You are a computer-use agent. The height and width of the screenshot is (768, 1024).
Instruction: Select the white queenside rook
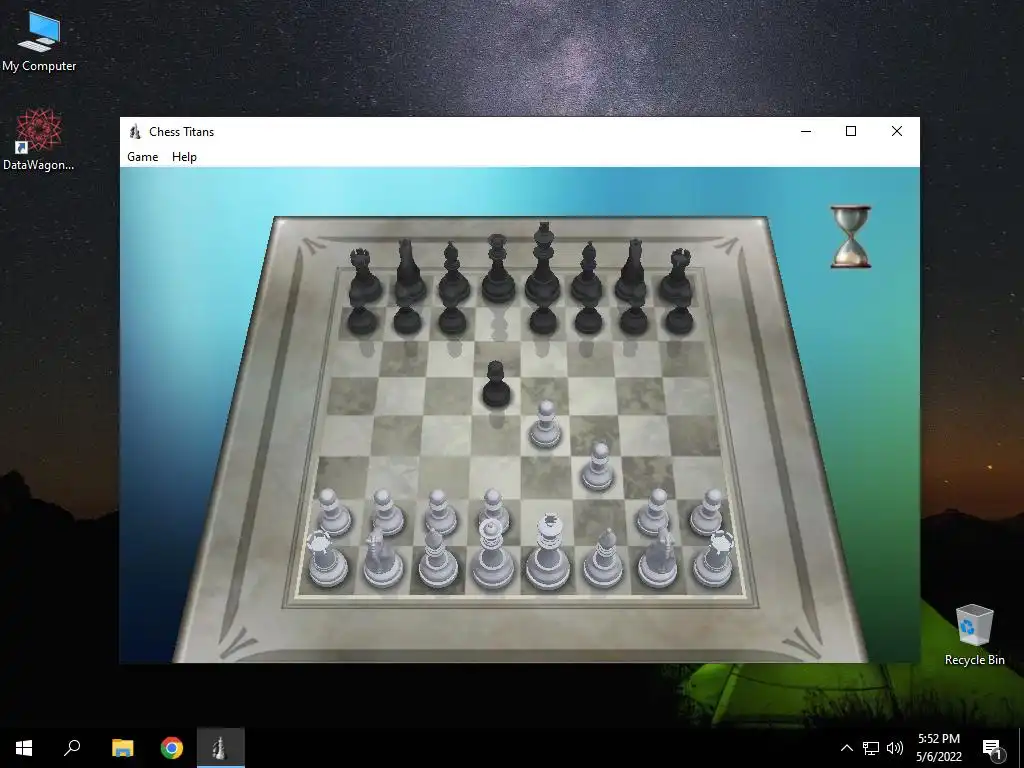[327, 559]
